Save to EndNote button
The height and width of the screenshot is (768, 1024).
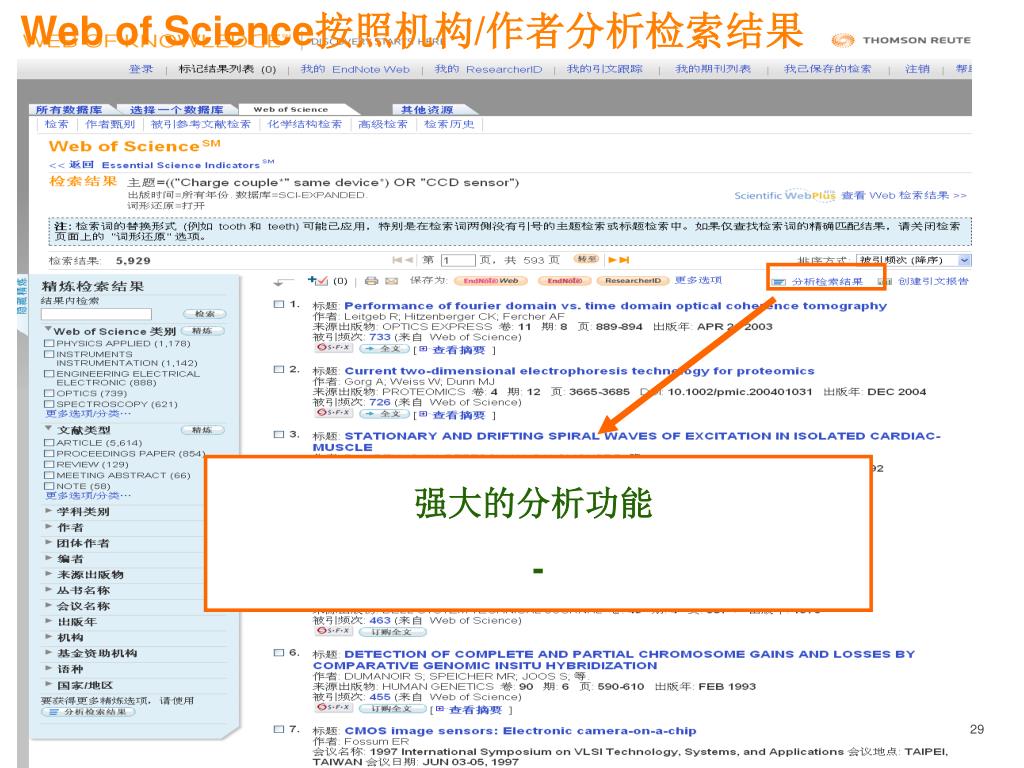coord(564,281)
